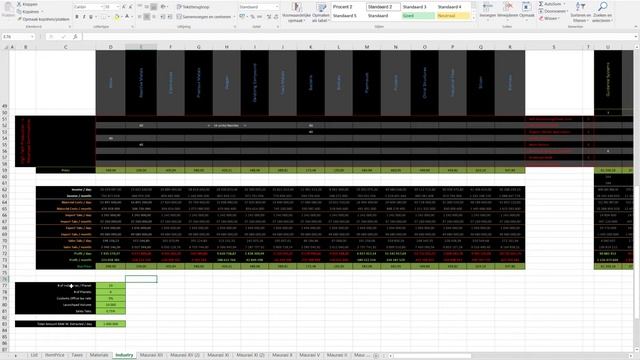The image size is (640, 360).
Task: Expand the formula bar with its arrow
Action: point(636,37)
